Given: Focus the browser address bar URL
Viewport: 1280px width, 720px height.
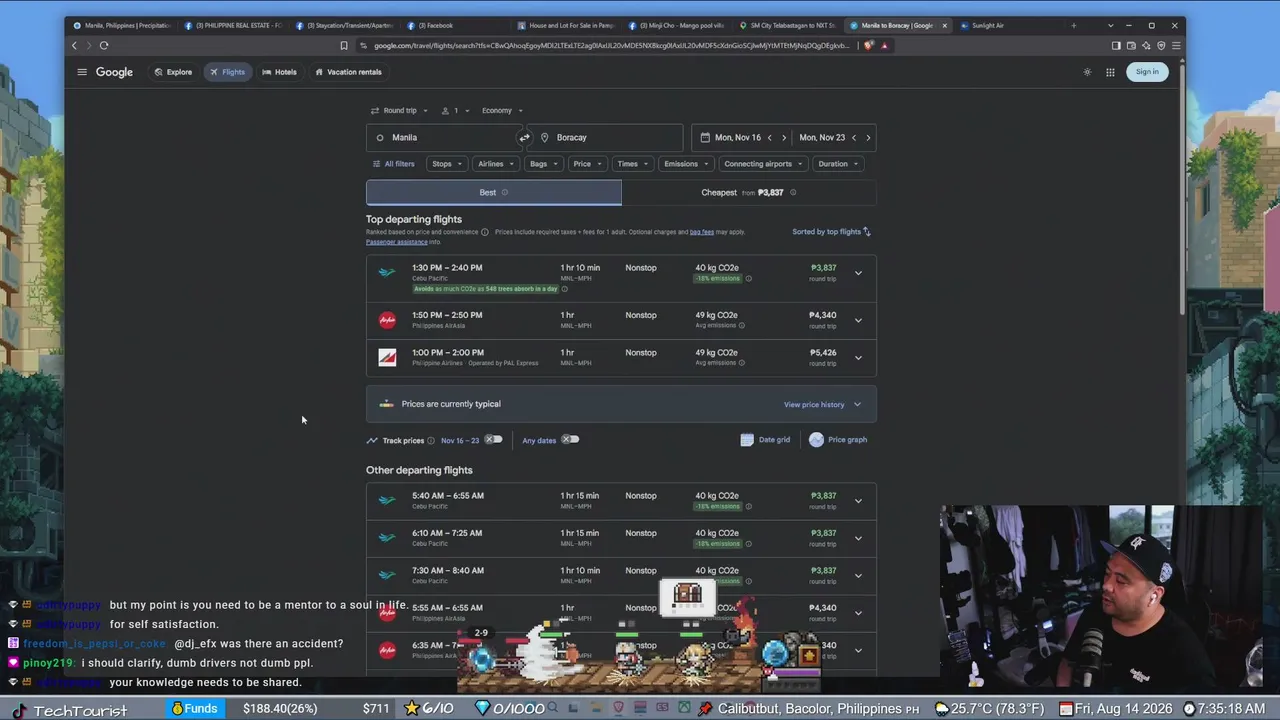Looking at the screenshot, I should point(611,45).
